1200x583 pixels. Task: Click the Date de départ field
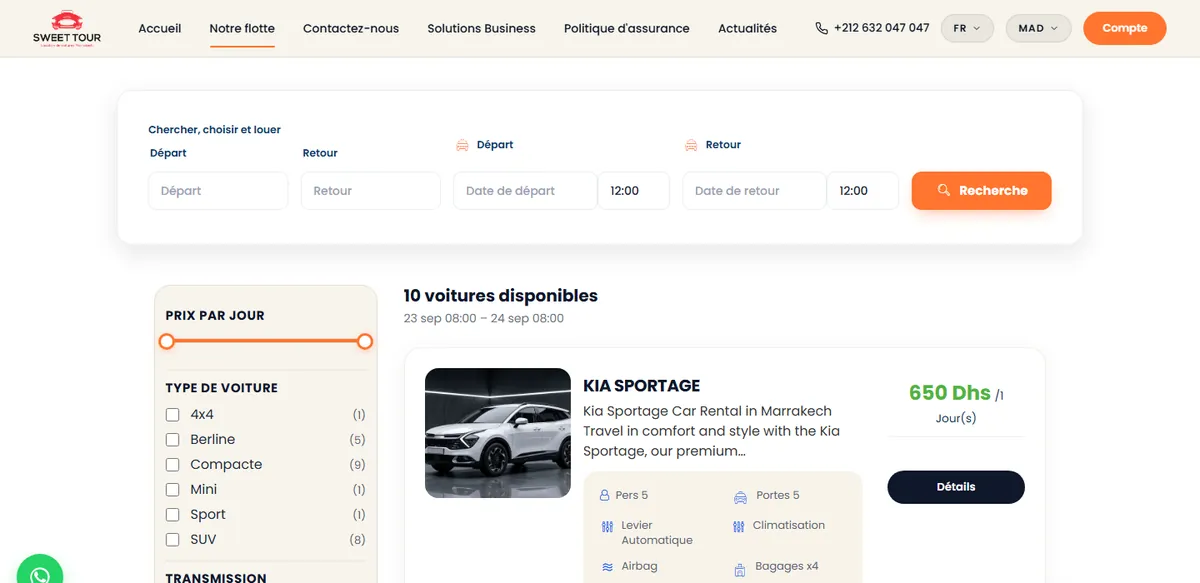pyautogui.click(x=525, y=191)
